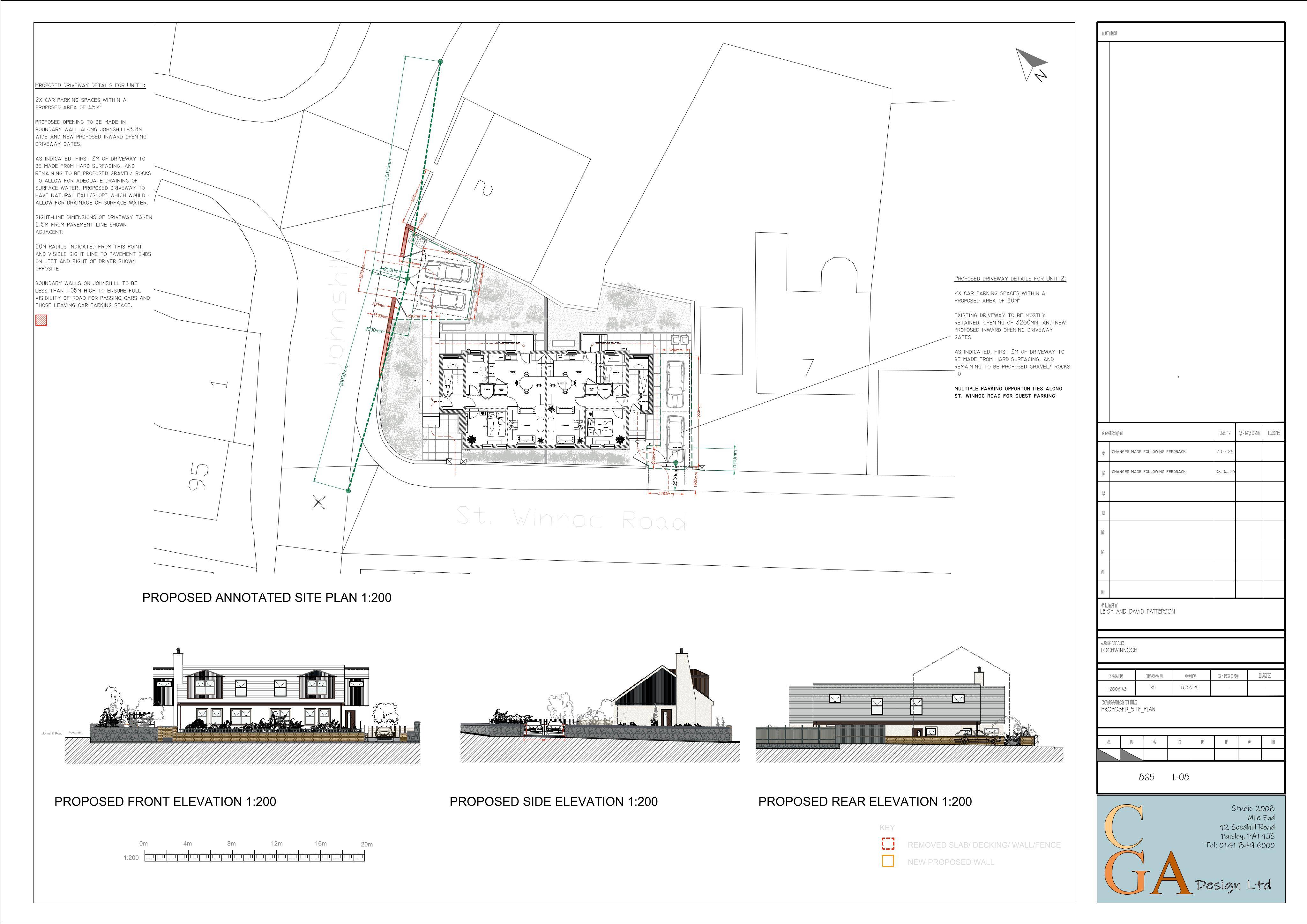Screen dimensions: 1307x924
Task: Click the green sight-line node at the top of Johnshill
Action: 440,62
